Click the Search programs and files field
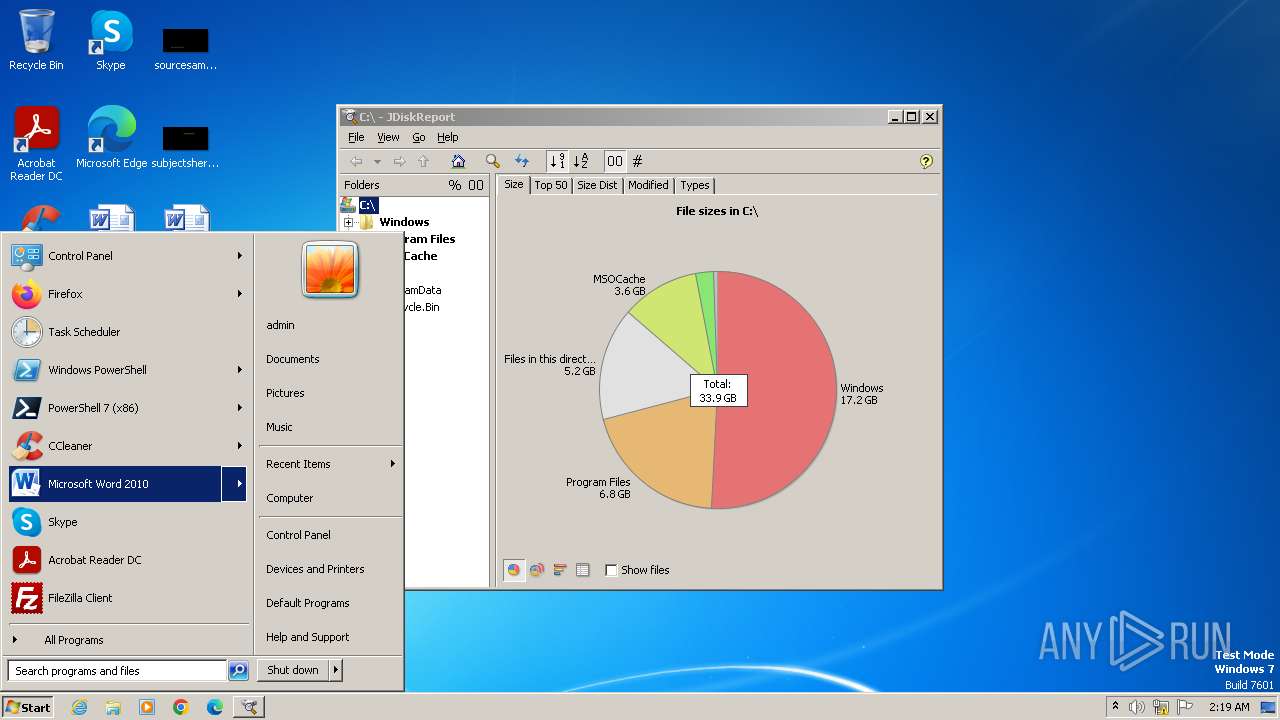The height and width of the screenshot is (720, 1280). (x=116, y=671)
